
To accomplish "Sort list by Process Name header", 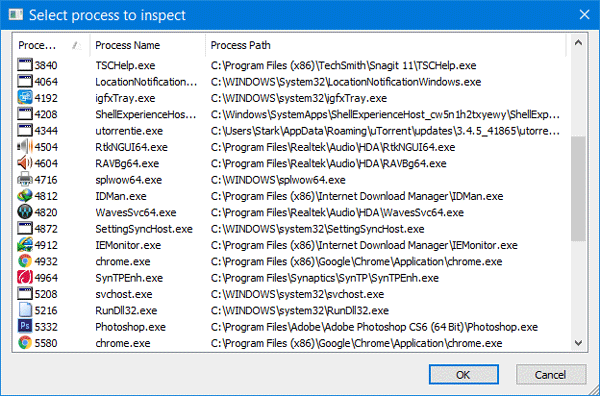I will click(147, 45).
